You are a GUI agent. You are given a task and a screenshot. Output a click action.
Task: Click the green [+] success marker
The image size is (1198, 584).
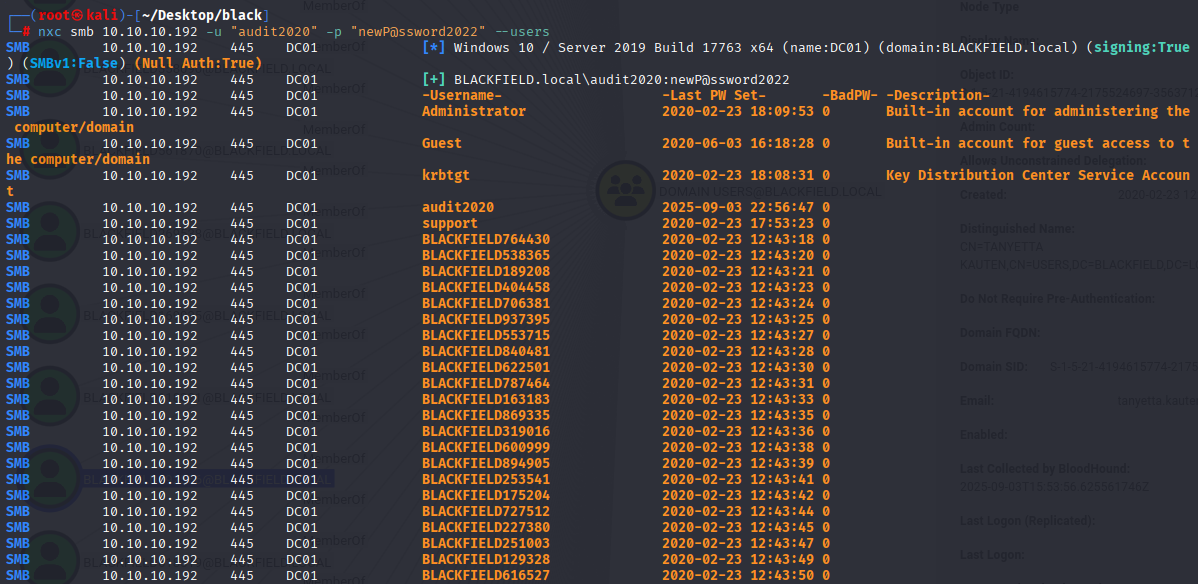(x=434, y=79)
